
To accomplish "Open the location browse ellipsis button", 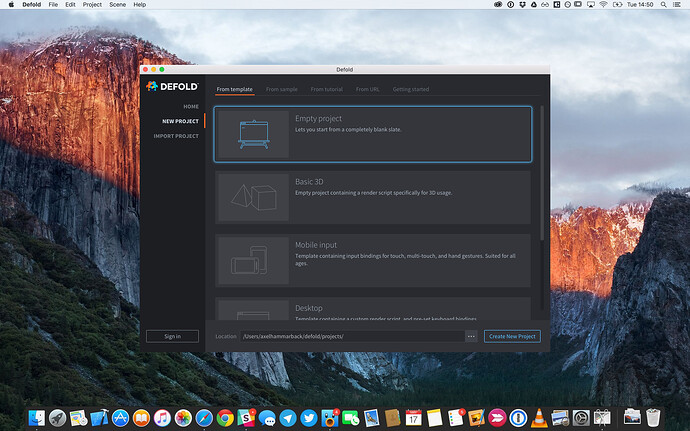I will point(471,336).
